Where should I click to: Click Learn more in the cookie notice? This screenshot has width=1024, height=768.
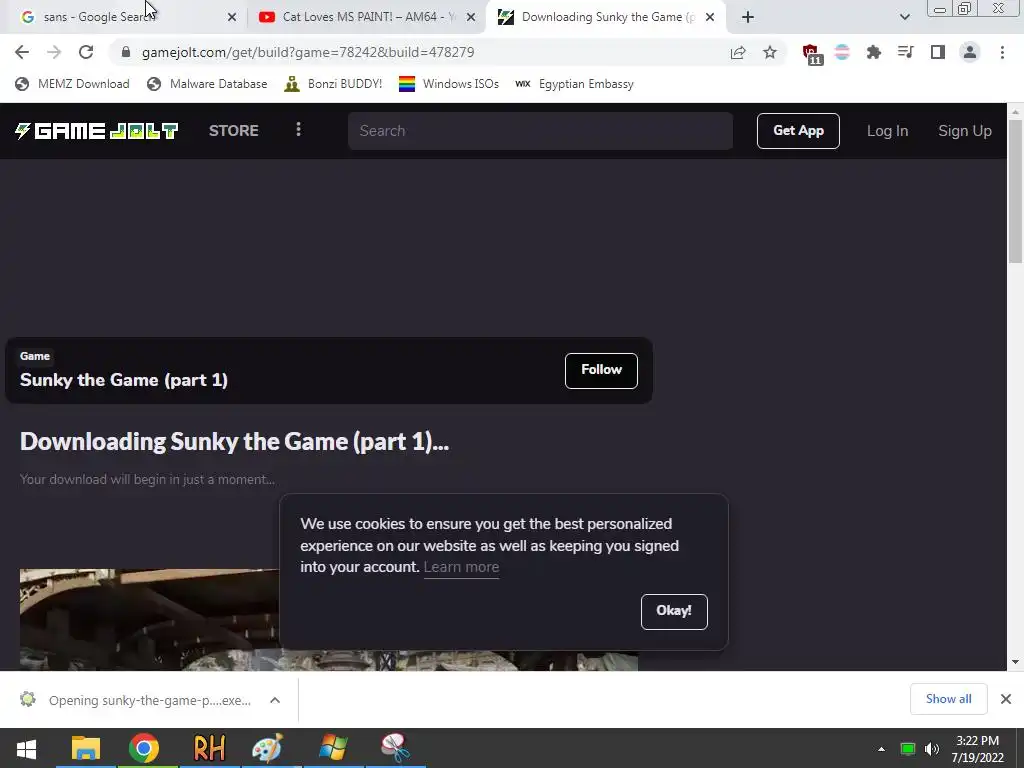click(x=461, y=567)
